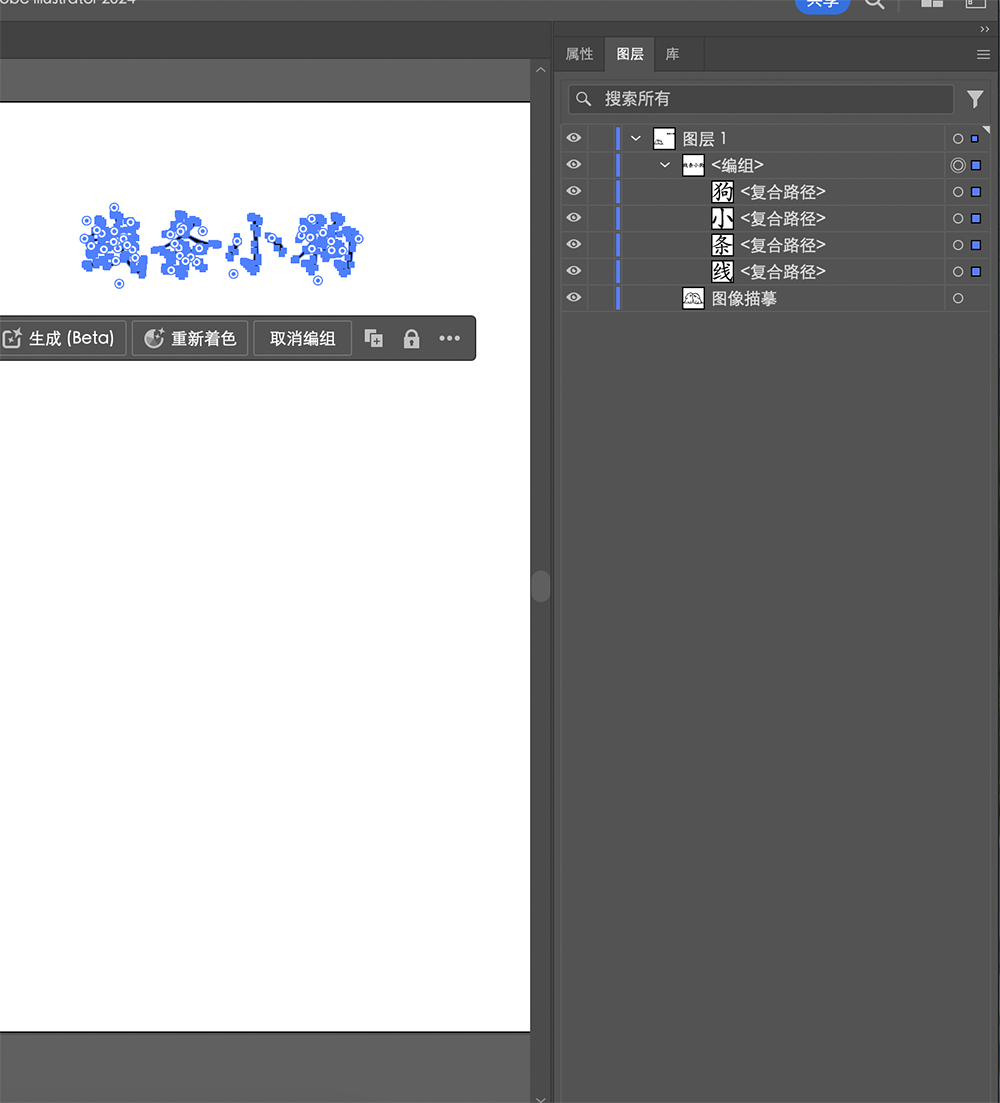Click the 搜索所有 search field

[x=760, y=99]
